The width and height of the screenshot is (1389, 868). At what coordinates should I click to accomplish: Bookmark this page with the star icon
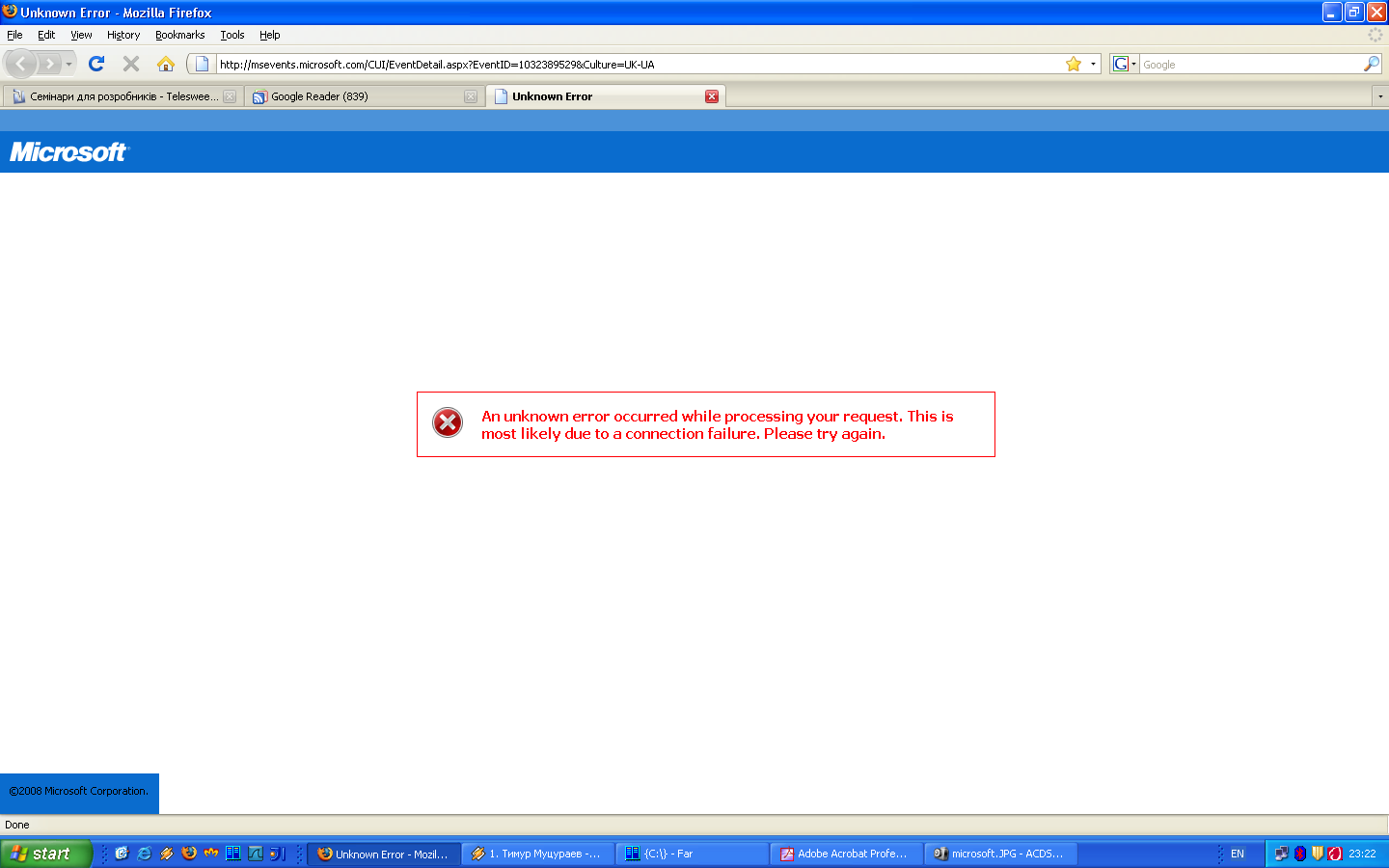coord(1073,65)
